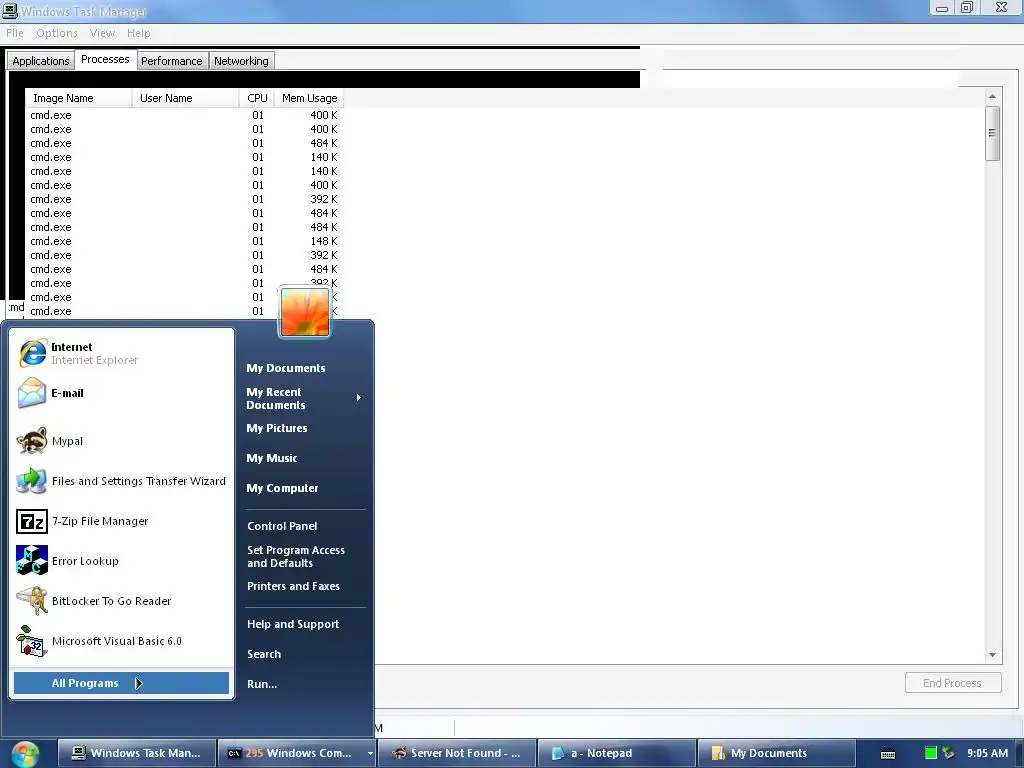
Task: Click the scrollbar down arrow
Action: click(993, 655)
